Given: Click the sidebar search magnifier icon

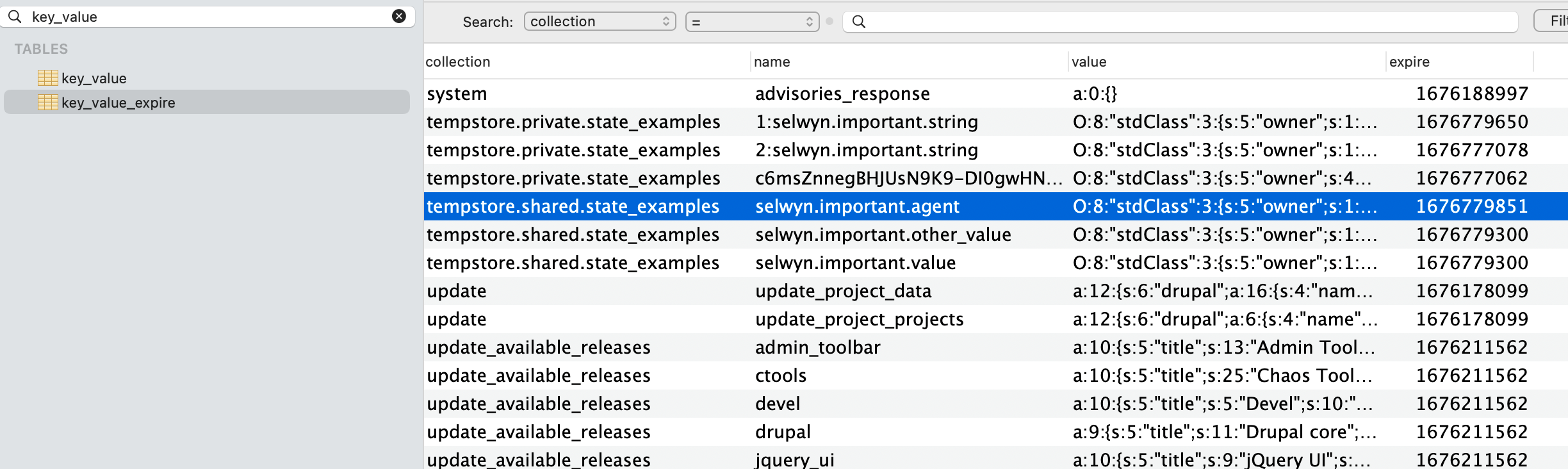Looking at the screenshot, I should 15,17.
